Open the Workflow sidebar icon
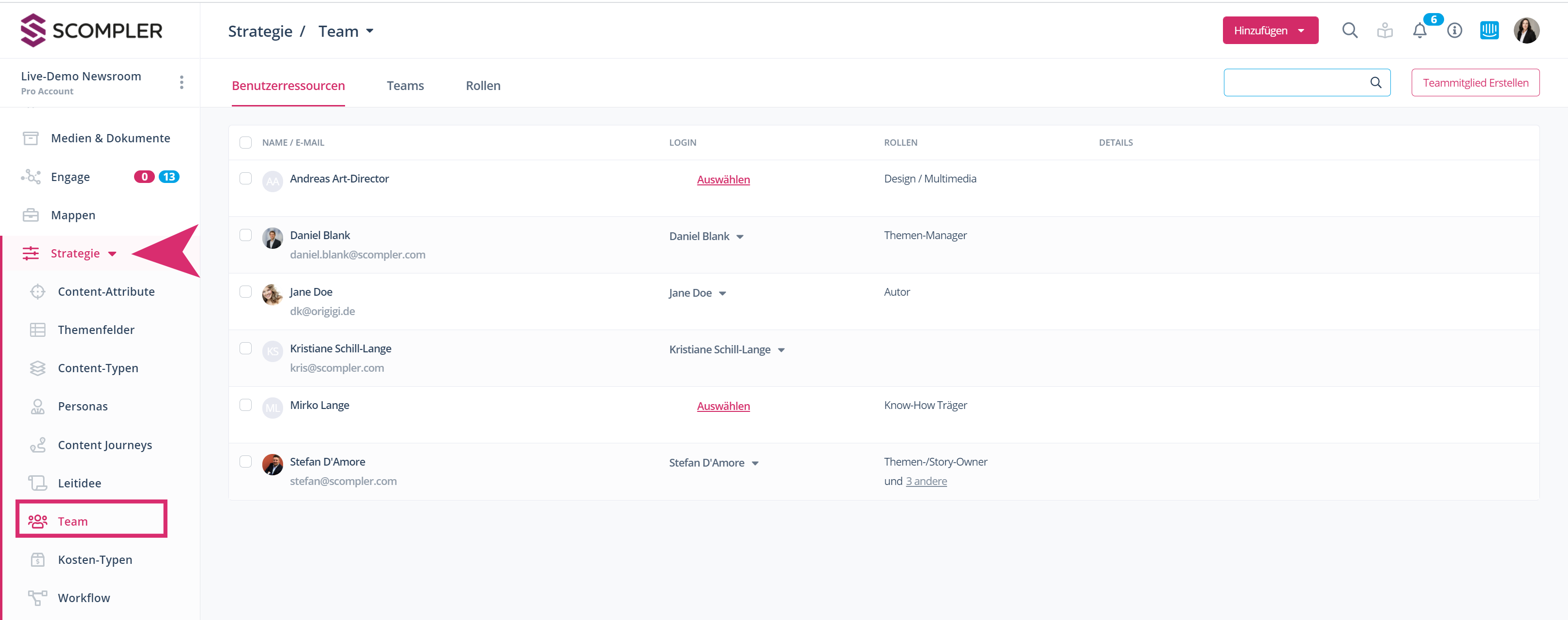This screenshot has width=1568, height=620. tap(38, 598)
